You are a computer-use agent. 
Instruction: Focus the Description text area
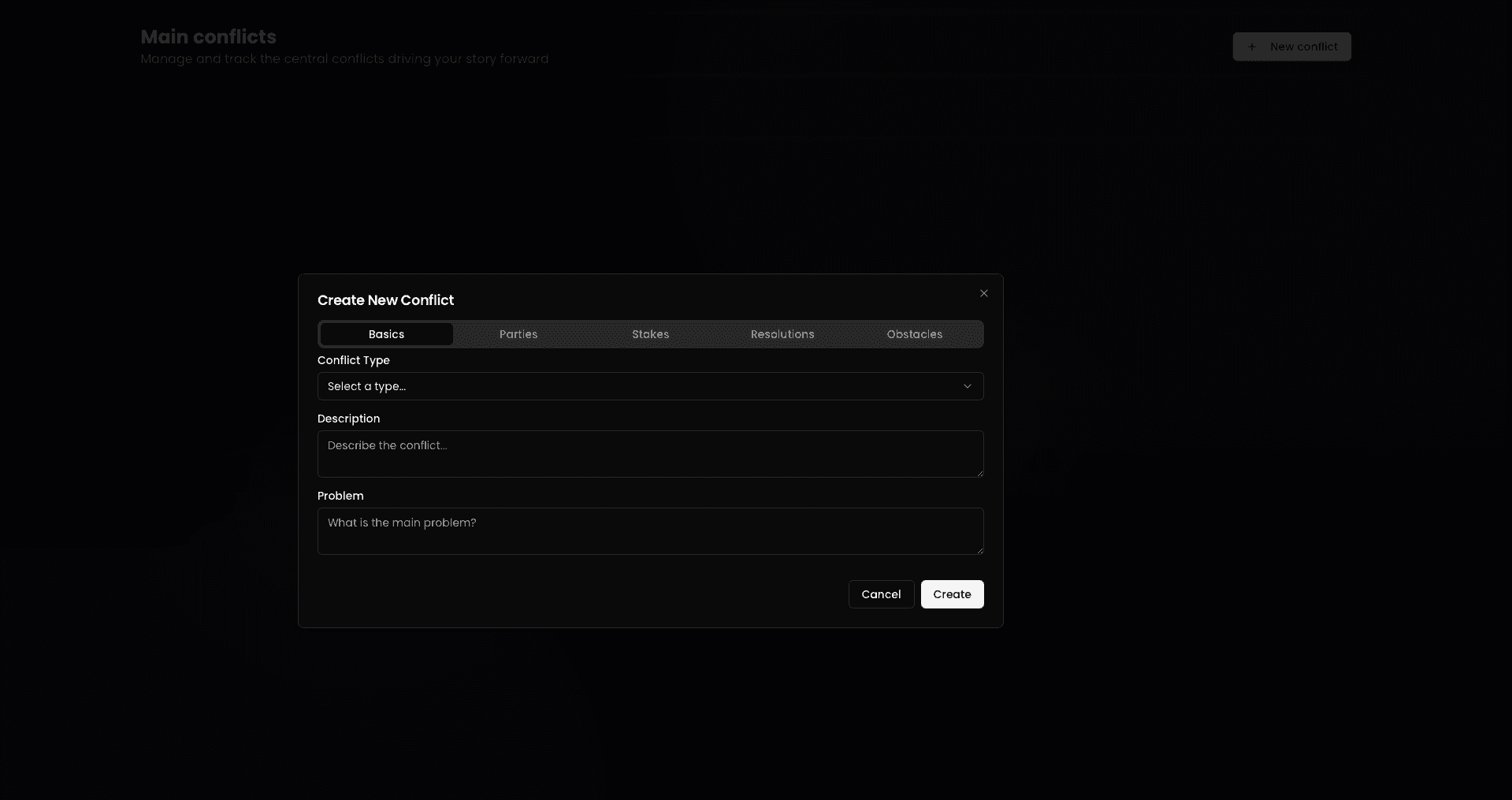[x=649, y=454]
